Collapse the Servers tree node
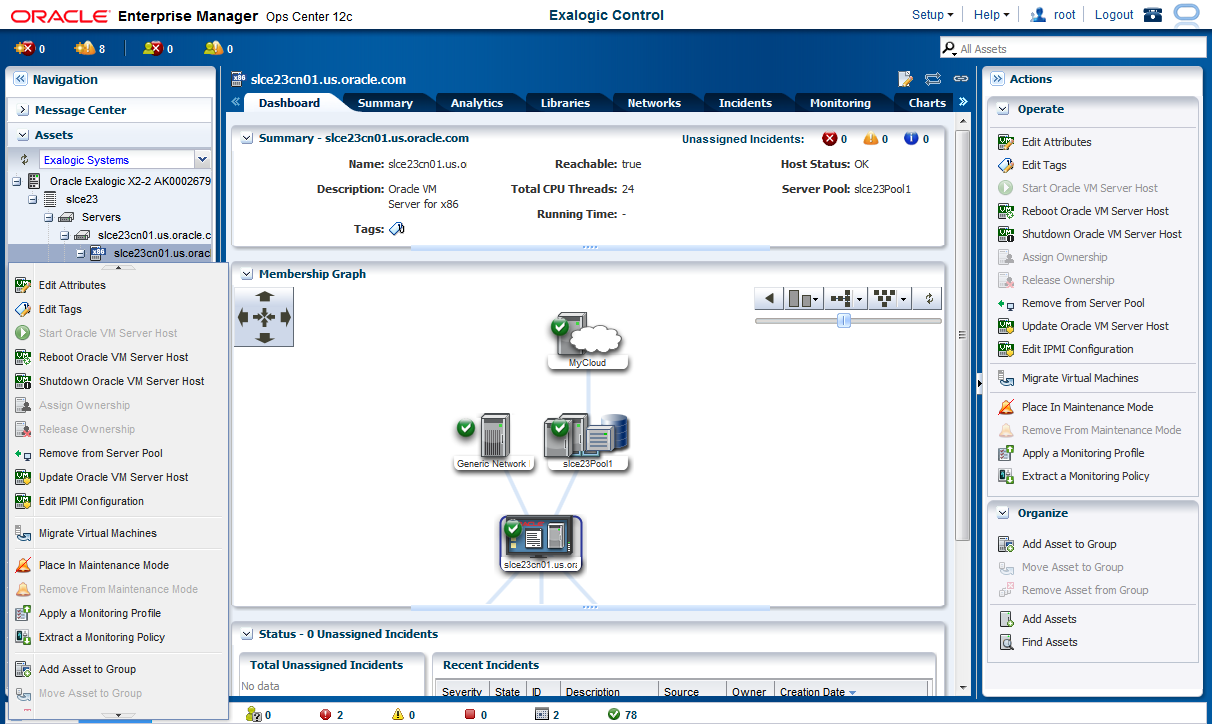This screenshot has height=724, width=1212. 48,217
